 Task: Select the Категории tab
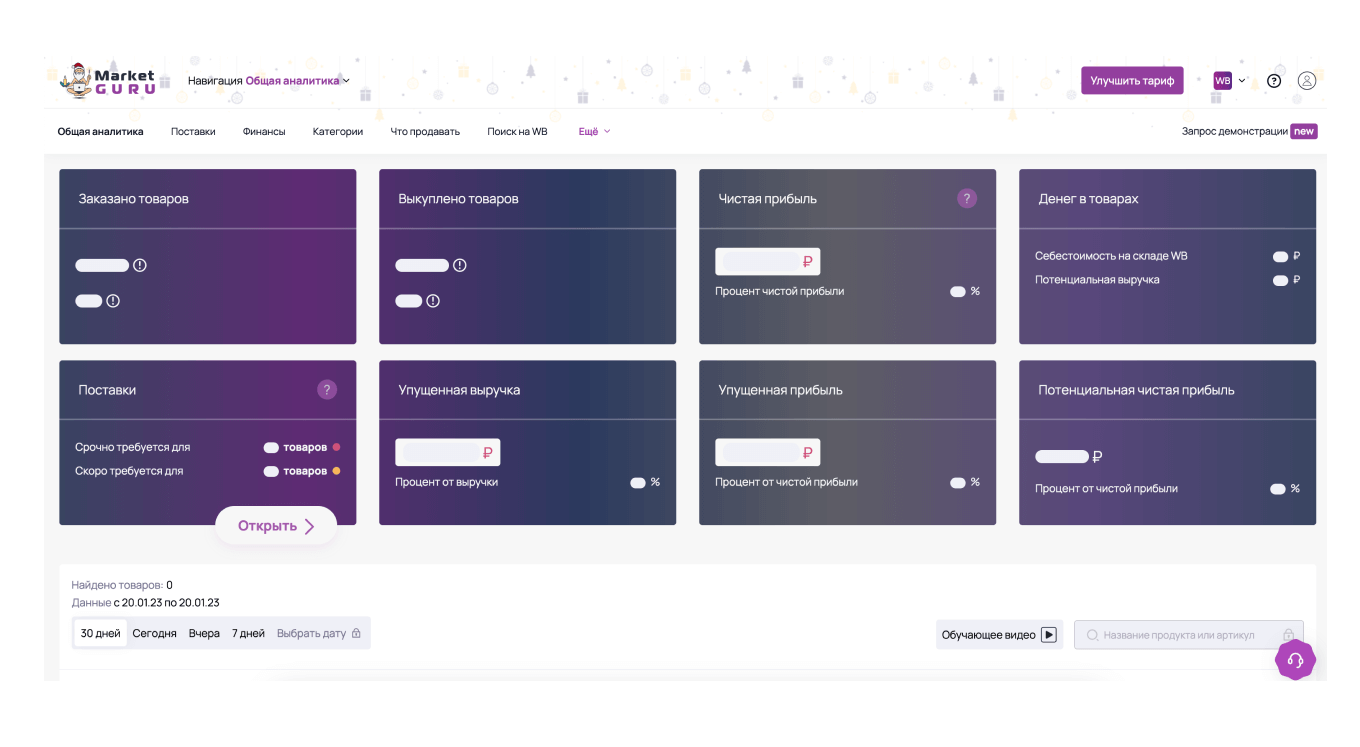pos(337,131)
